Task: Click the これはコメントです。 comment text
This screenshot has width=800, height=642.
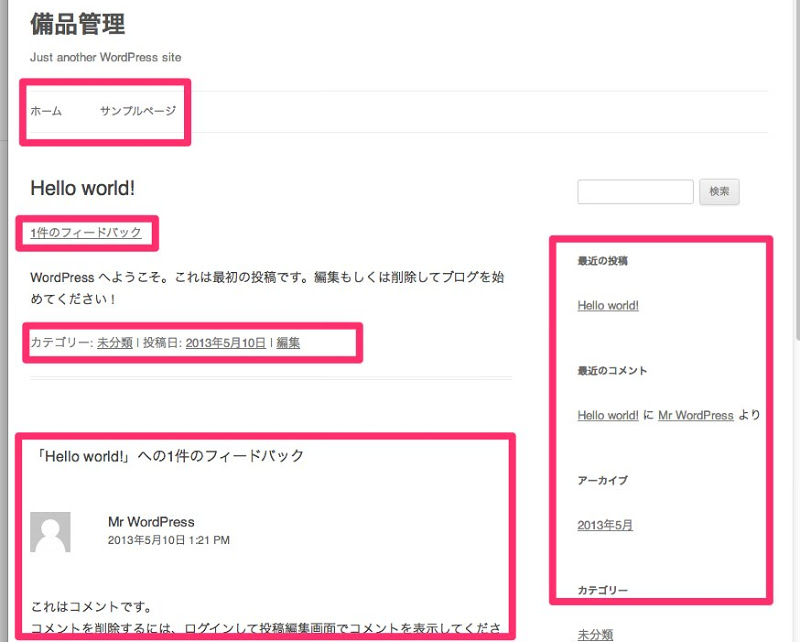Action: click(92, 607)
